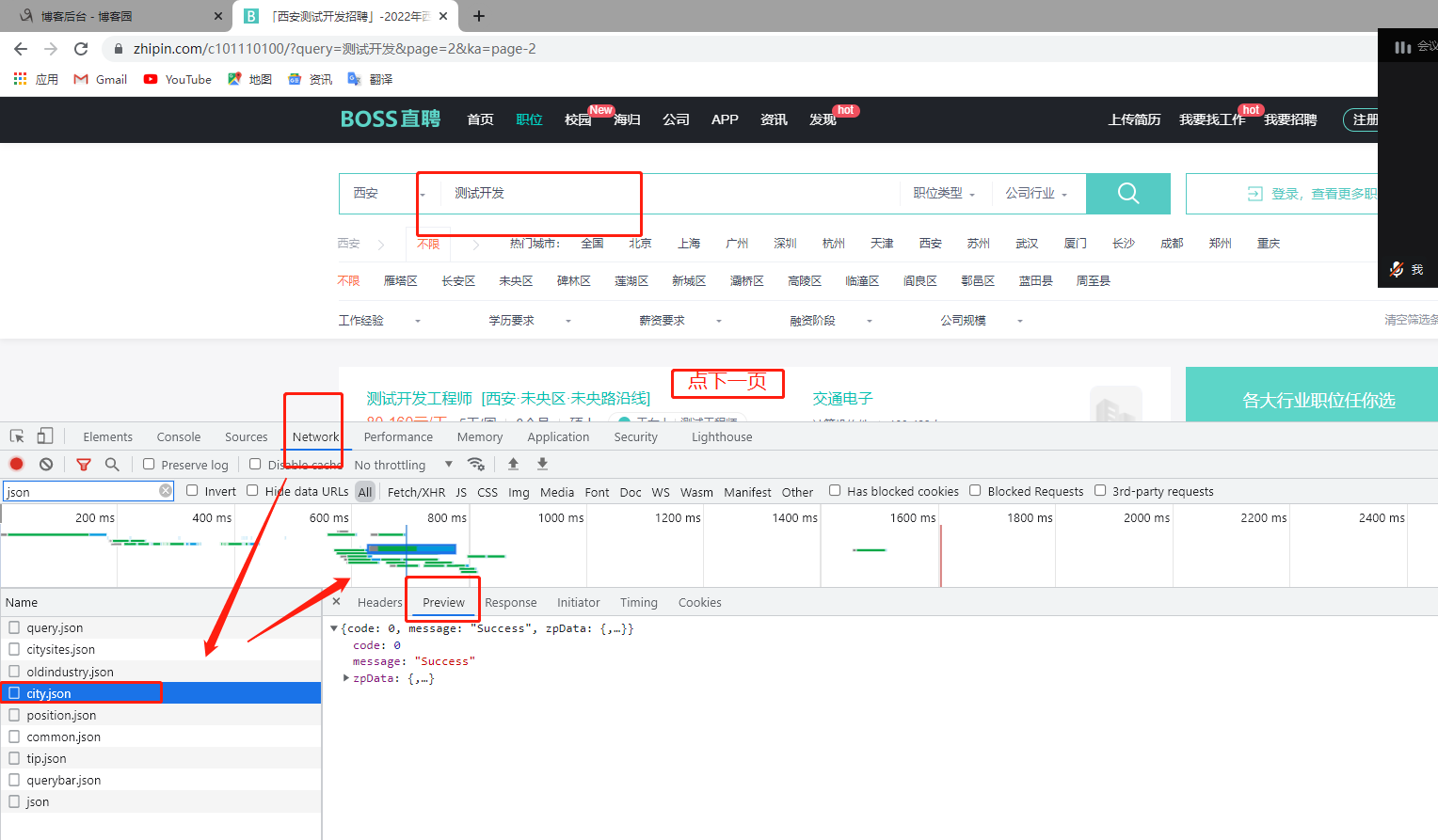Image resolution: width=1438 pixels, height=840 pixels.
Task: Expand the 工作经验 filter dropdown
Action: pos(380,321)
